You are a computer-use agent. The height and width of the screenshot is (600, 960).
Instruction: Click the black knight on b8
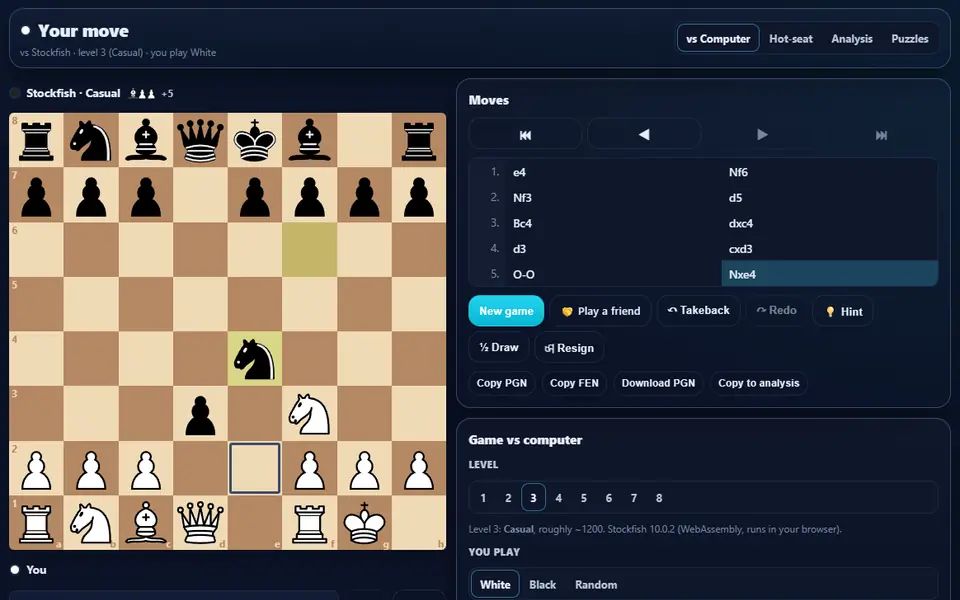click(91, 140)
